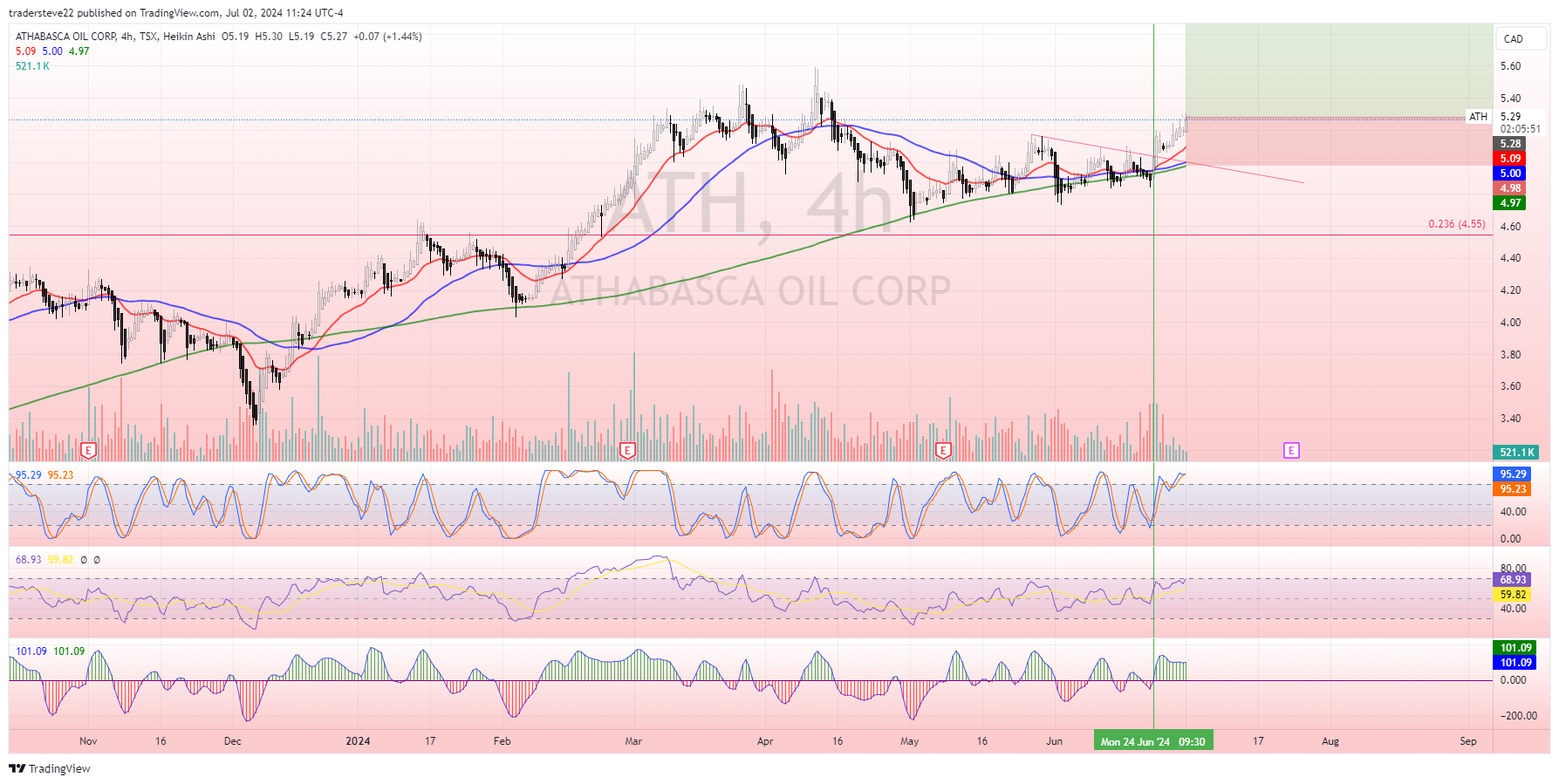Viewport: 1559px width, 784px height.
Task: Click the earnings E marker near May
Action: (x=943, y=451)
